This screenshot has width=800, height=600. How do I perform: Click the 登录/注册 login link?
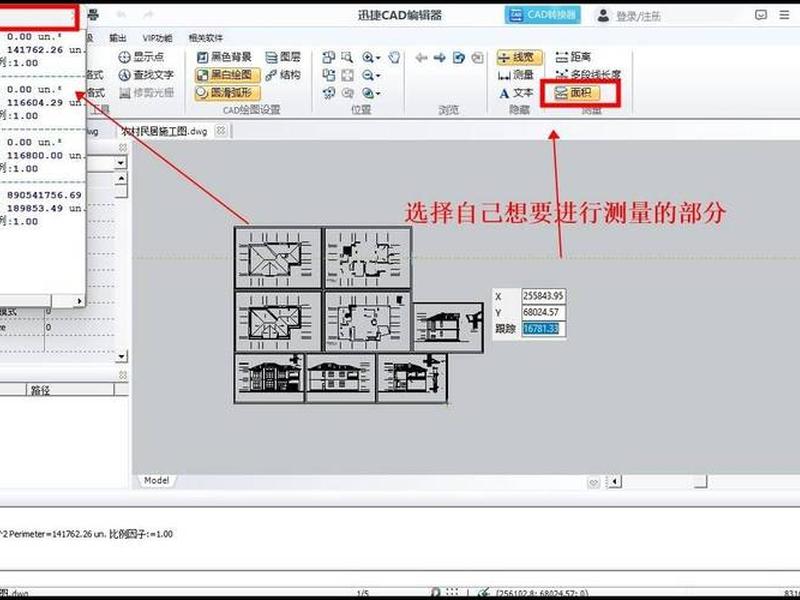tap(638, 16)
